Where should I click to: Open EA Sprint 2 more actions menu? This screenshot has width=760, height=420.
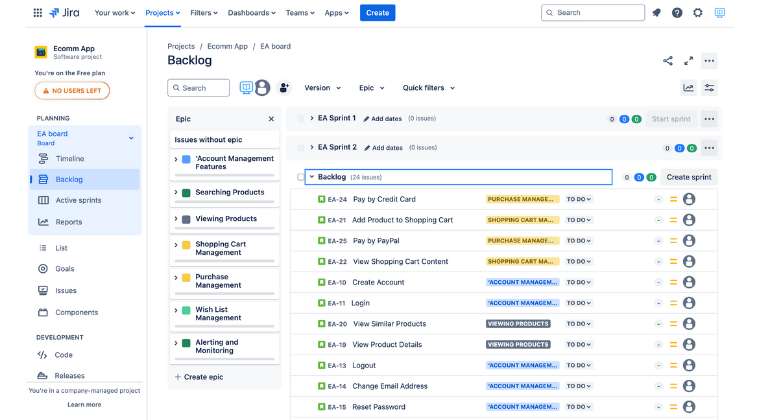(x=709, y=148)
